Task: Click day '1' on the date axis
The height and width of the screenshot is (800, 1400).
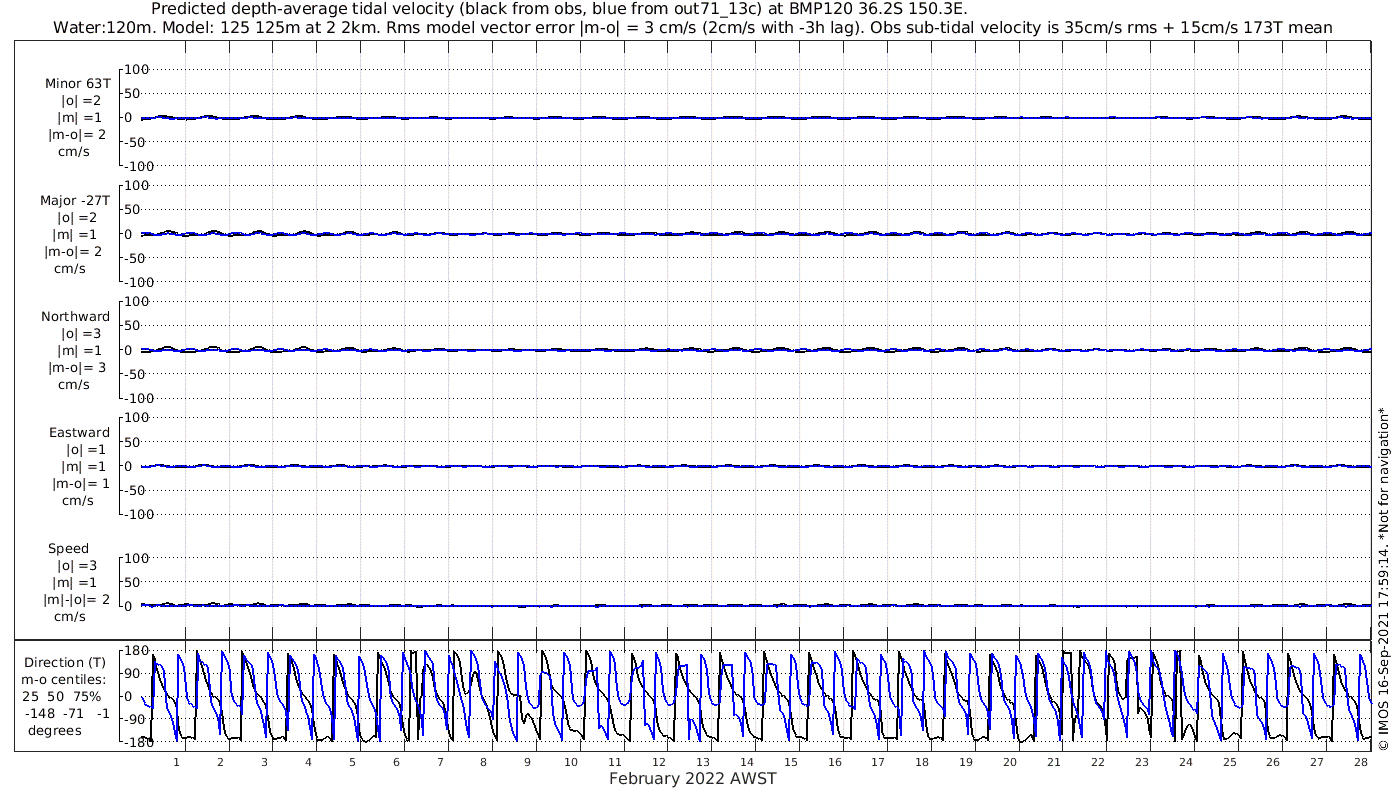Action: pyautogui.click(x=177, y=762)
